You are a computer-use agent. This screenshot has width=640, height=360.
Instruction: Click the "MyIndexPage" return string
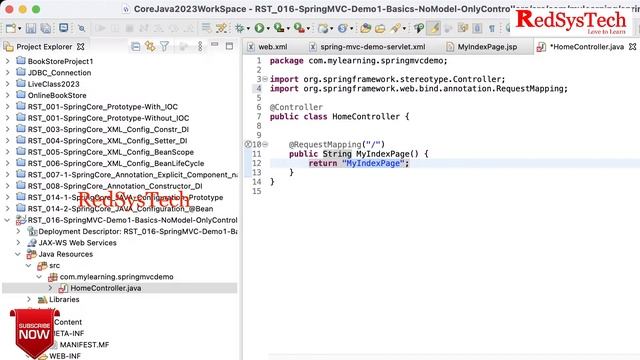coord(373,163)
